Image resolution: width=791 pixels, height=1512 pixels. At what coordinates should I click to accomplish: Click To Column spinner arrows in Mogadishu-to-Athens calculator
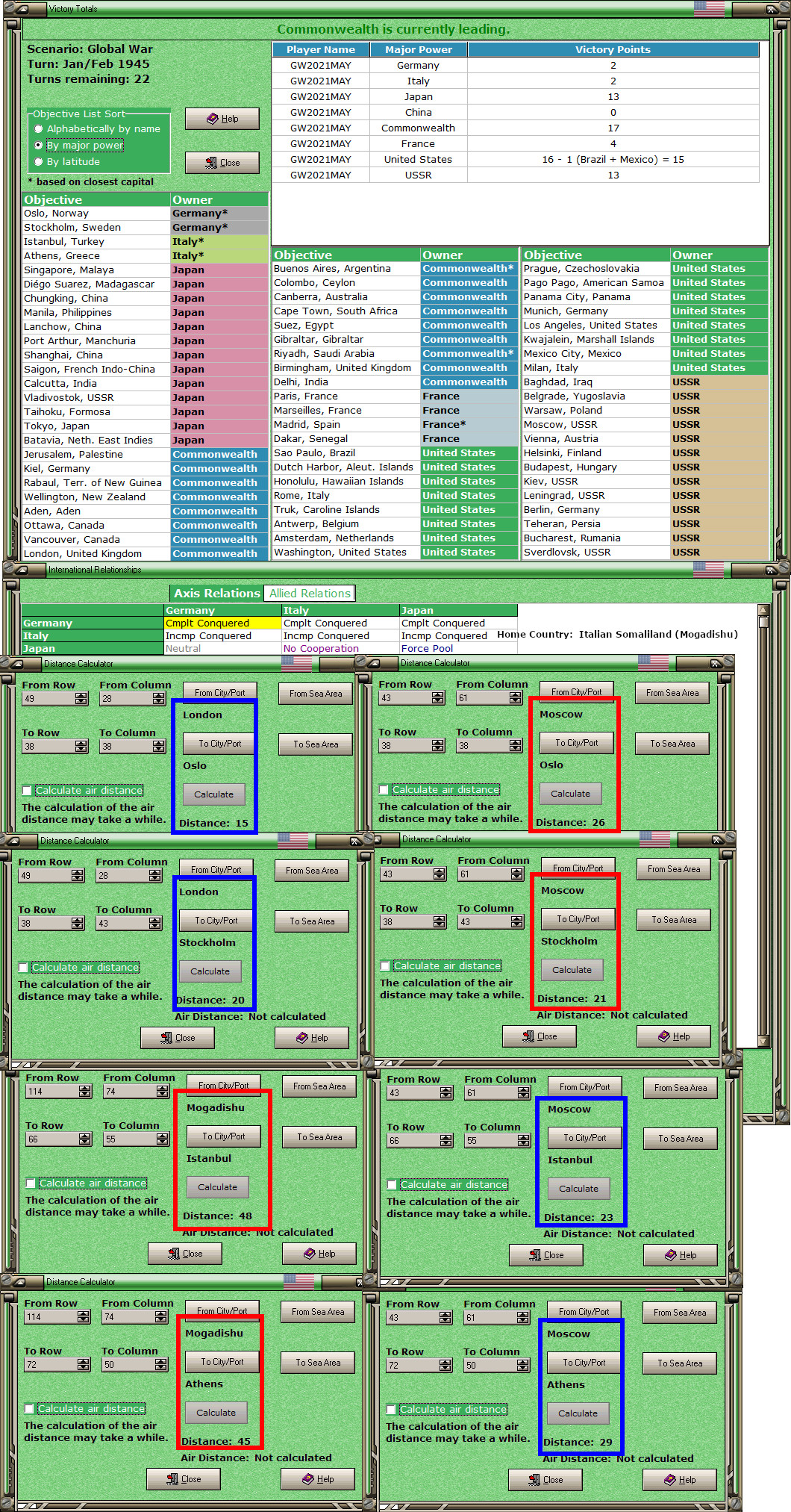point(161,1365)
